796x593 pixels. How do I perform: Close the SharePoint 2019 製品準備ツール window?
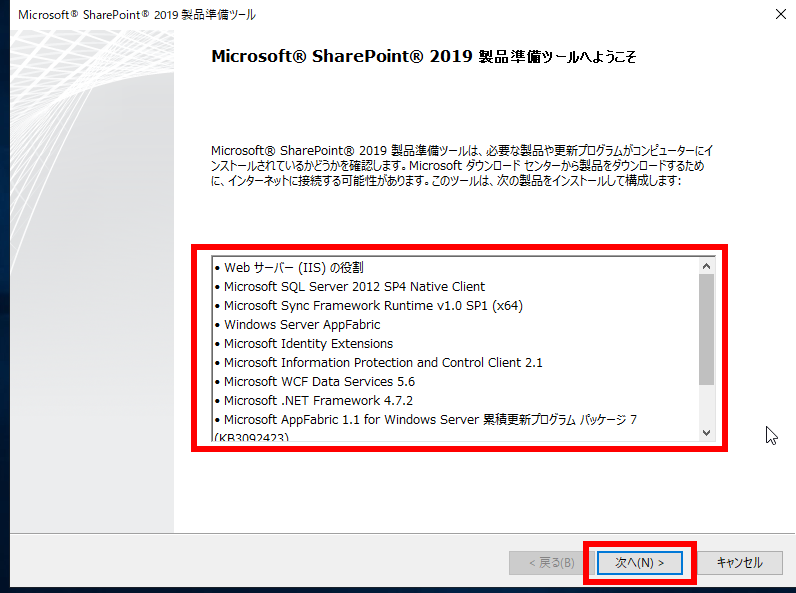coord(779,15)
